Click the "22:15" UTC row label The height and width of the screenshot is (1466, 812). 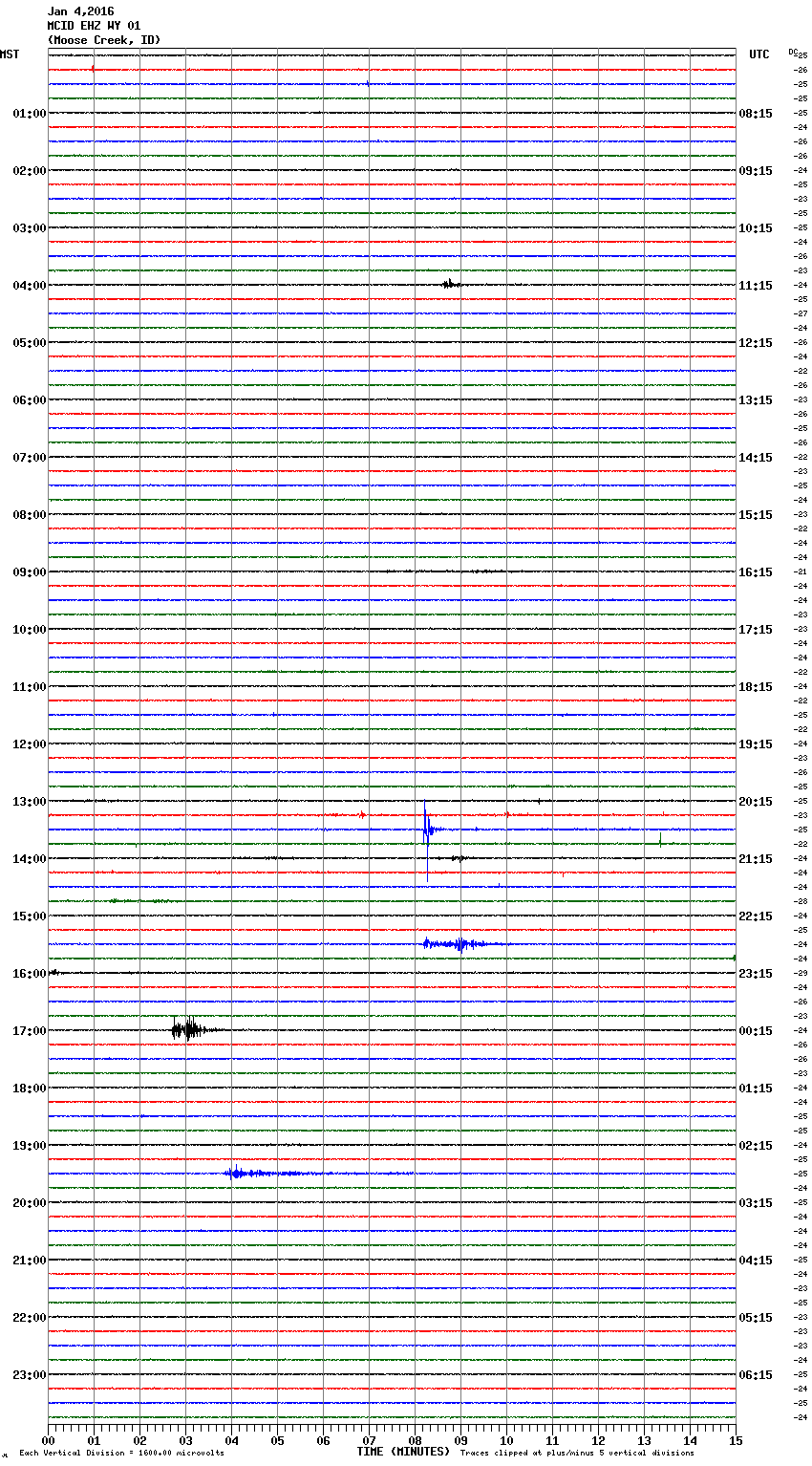pos(756,916)
